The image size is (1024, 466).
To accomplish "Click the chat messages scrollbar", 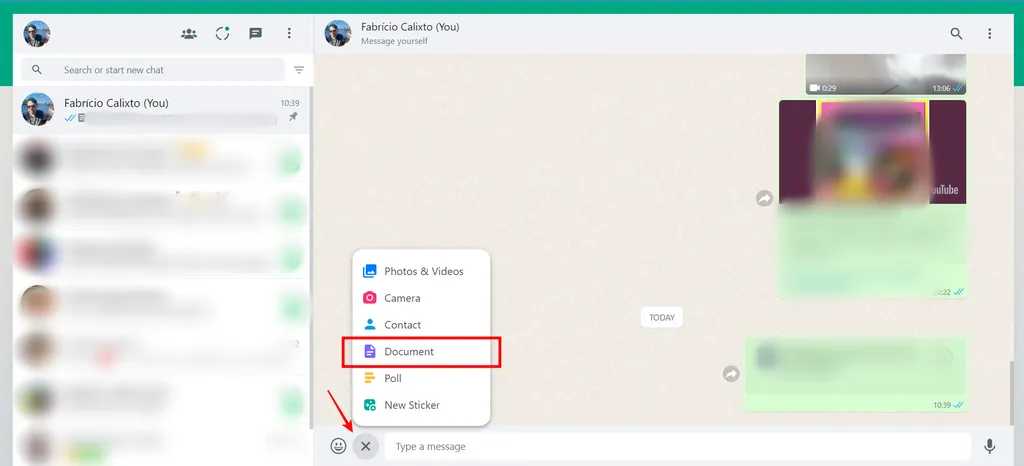I will point(1010,392).
